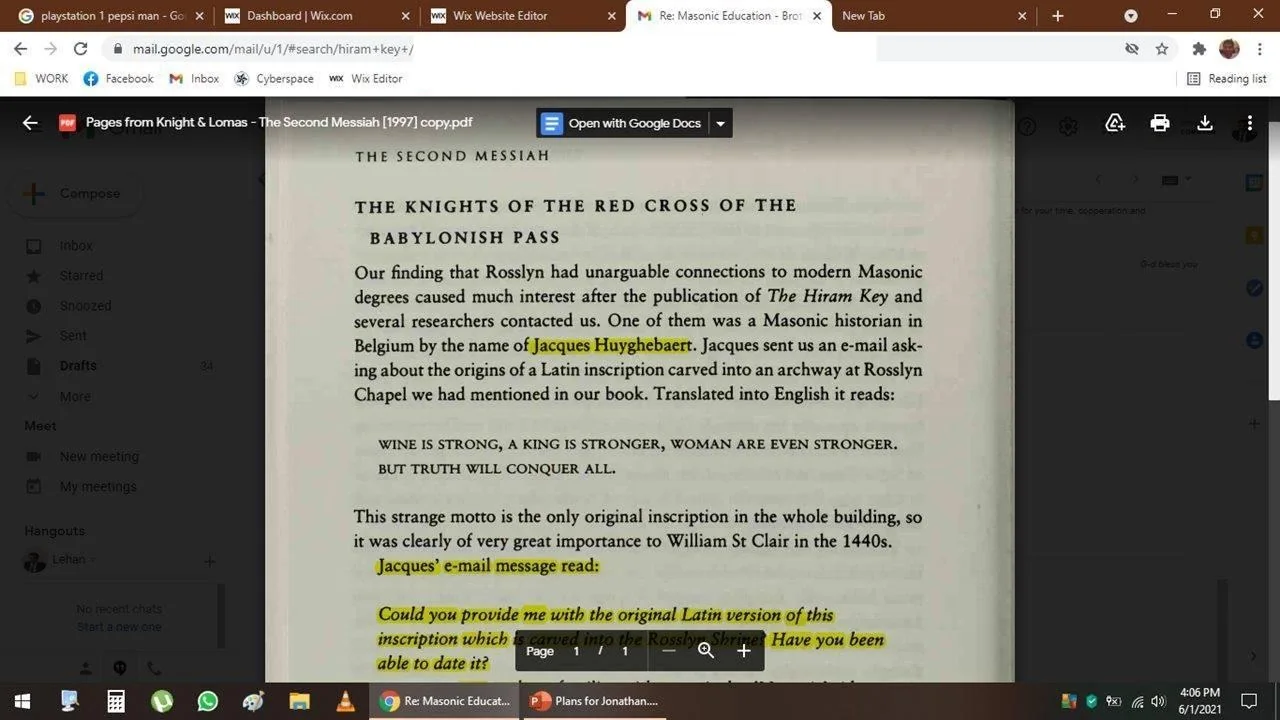Viewport: 1280px width, 720px height.
Task: Open My meetings in Meet
Action: (98, 487)
